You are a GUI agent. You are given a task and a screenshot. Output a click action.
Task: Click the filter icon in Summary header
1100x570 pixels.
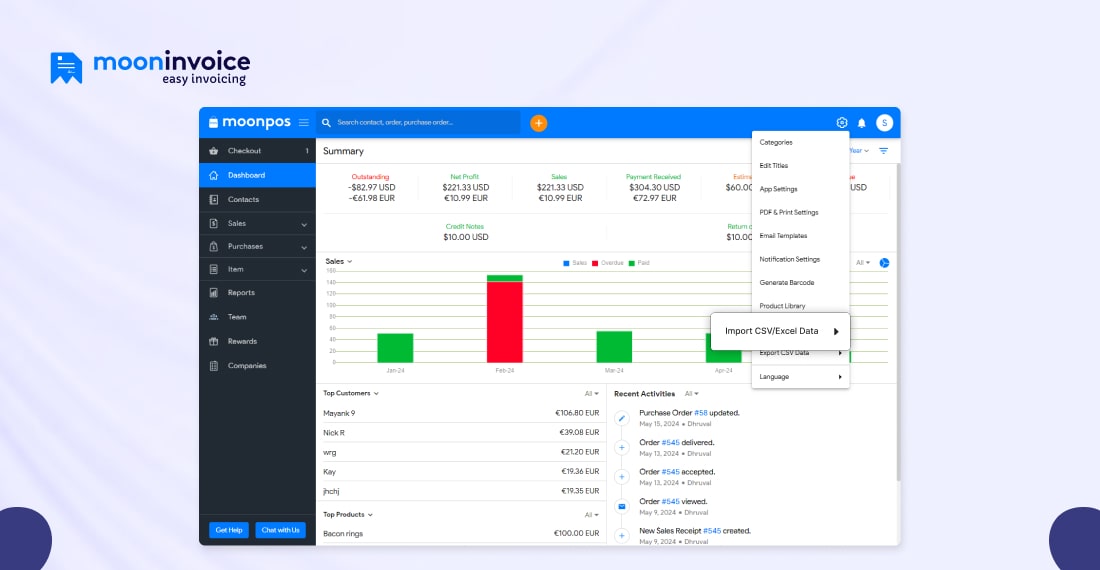[884, 151]
